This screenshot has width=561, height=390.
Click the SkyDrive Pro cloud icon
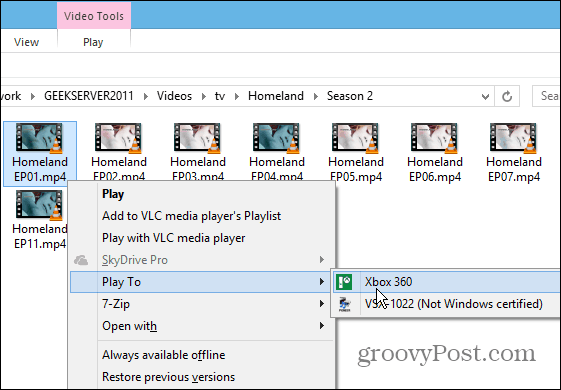pyautogui.click(x=81, y=260)
